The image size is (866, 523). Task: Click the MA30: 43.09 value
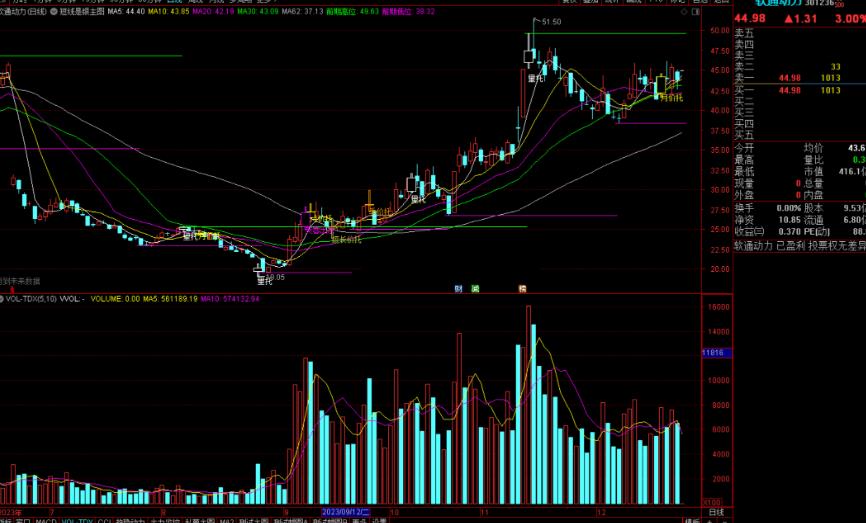pos(258,12)
